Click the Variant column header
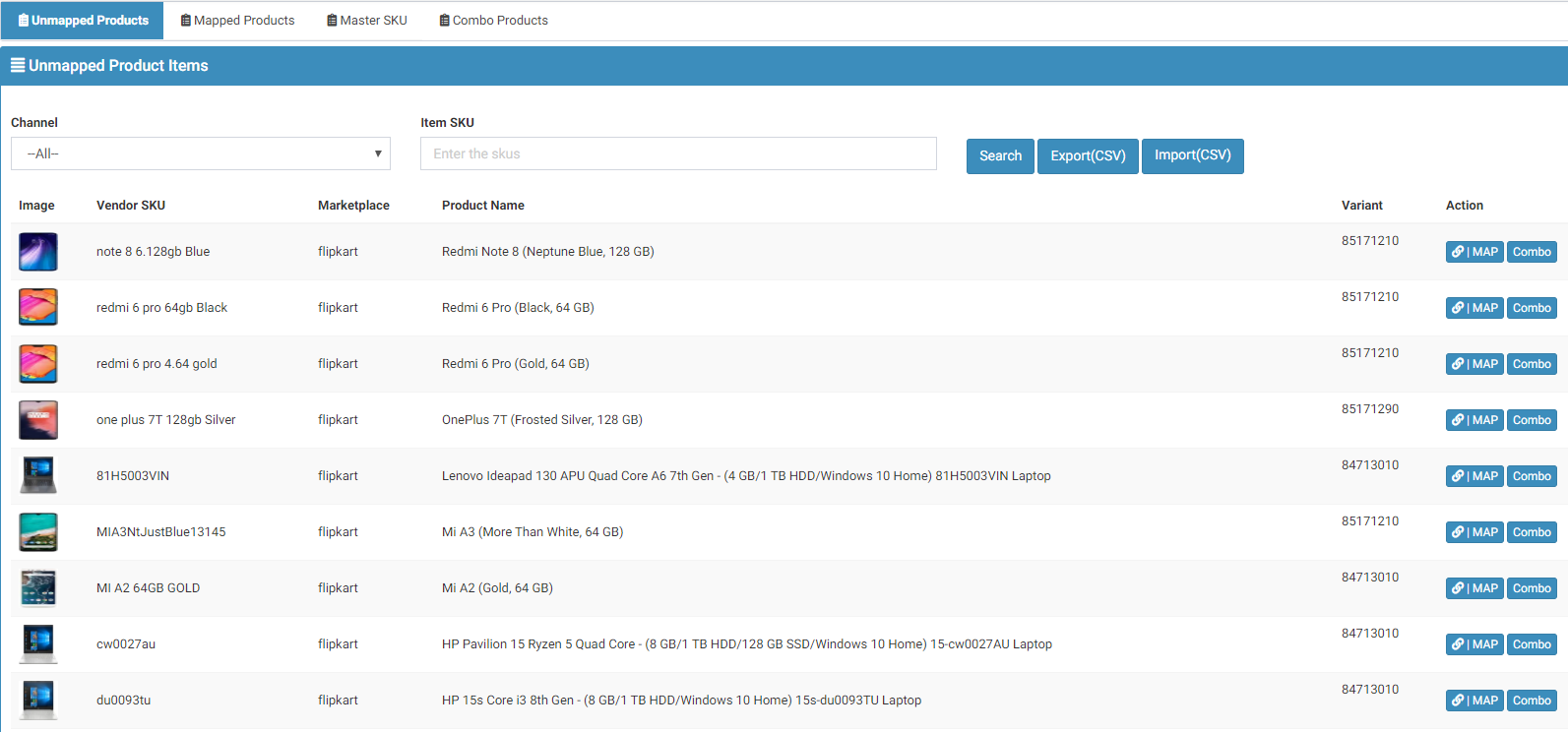Screen dimensions: 1568x732 [x=1362, y=206]
